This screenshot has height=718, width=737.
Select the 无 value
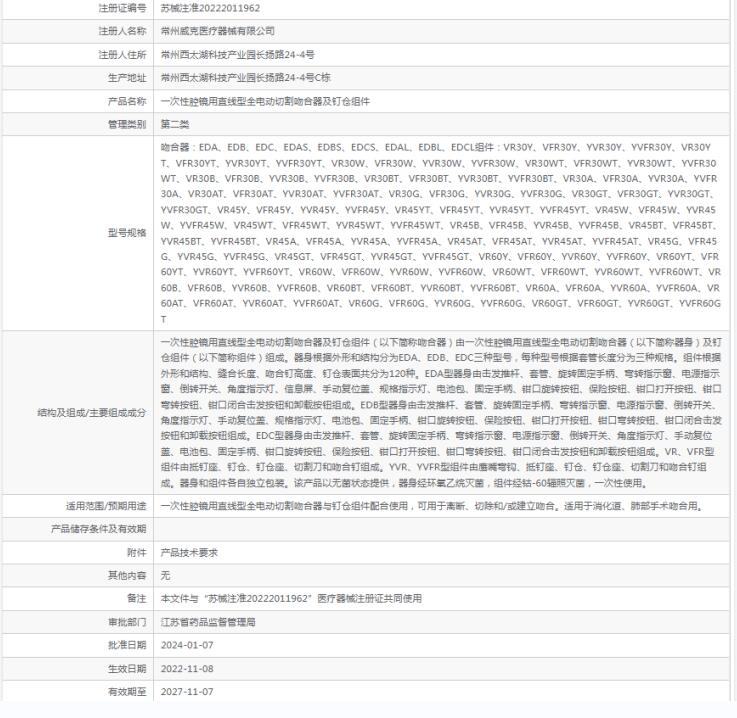tap(165, 576)
